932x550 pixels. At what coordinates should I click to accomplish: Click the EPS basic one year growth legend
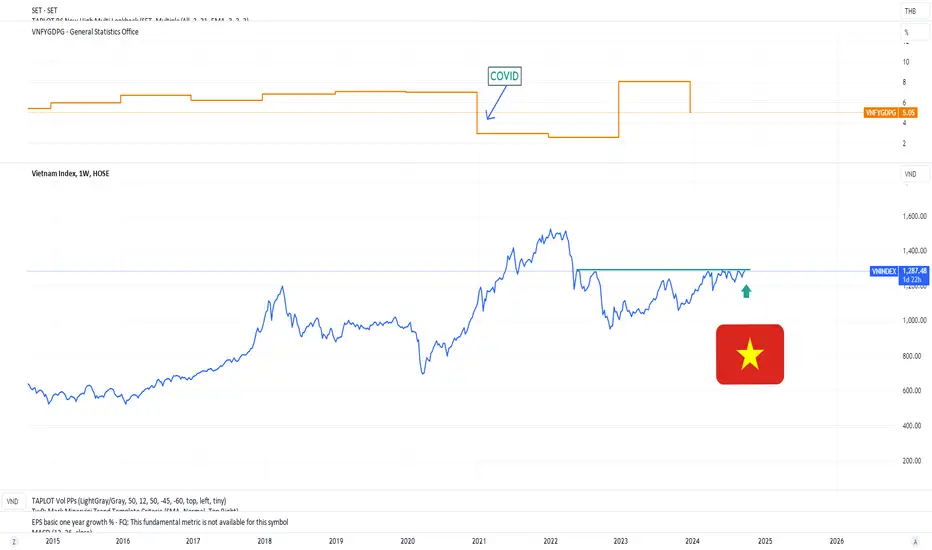tap(160, 522)
